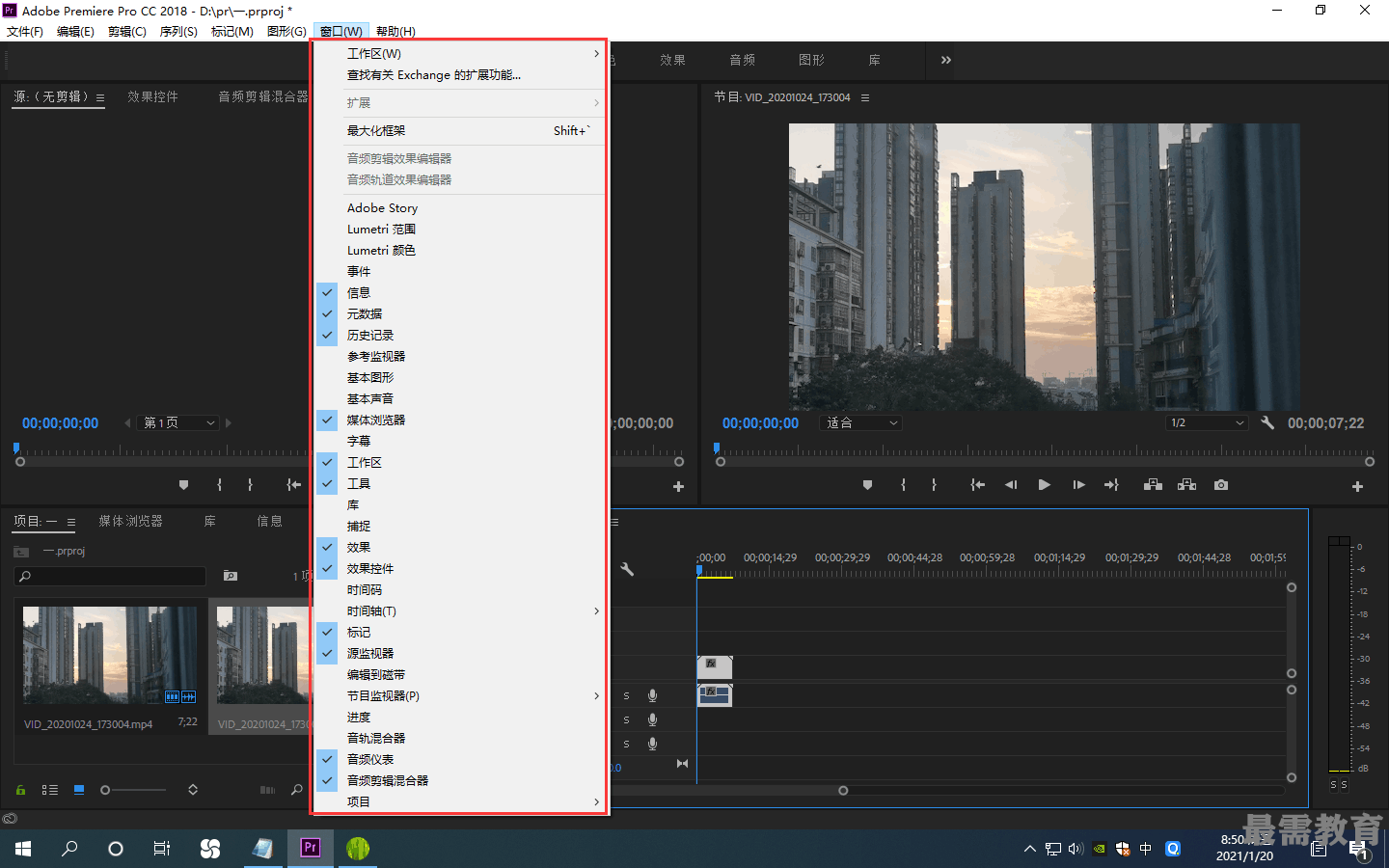Open source monitor page dropdown 第1页

[178, 422]
